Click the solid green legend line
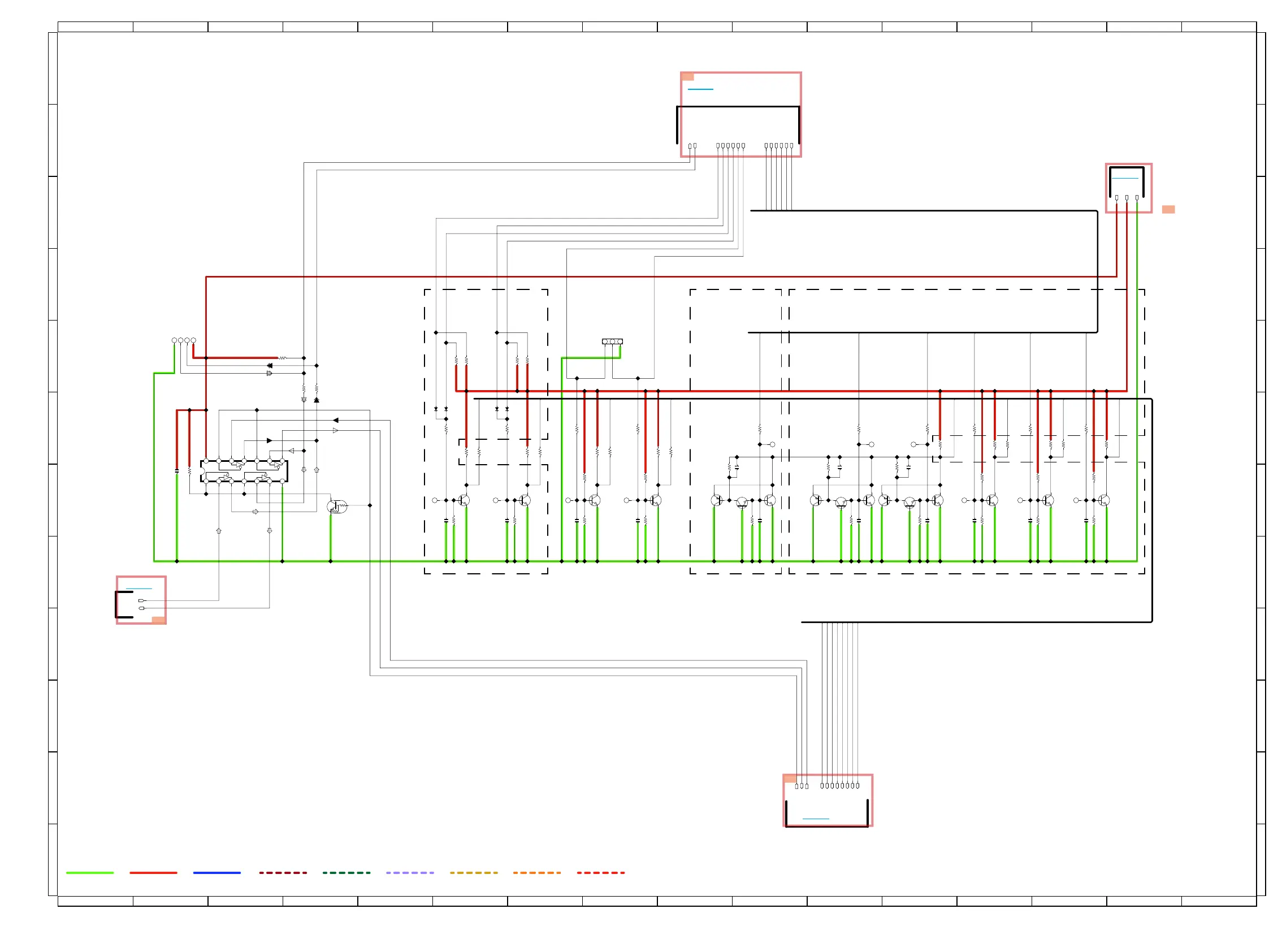 pos(90,872)
